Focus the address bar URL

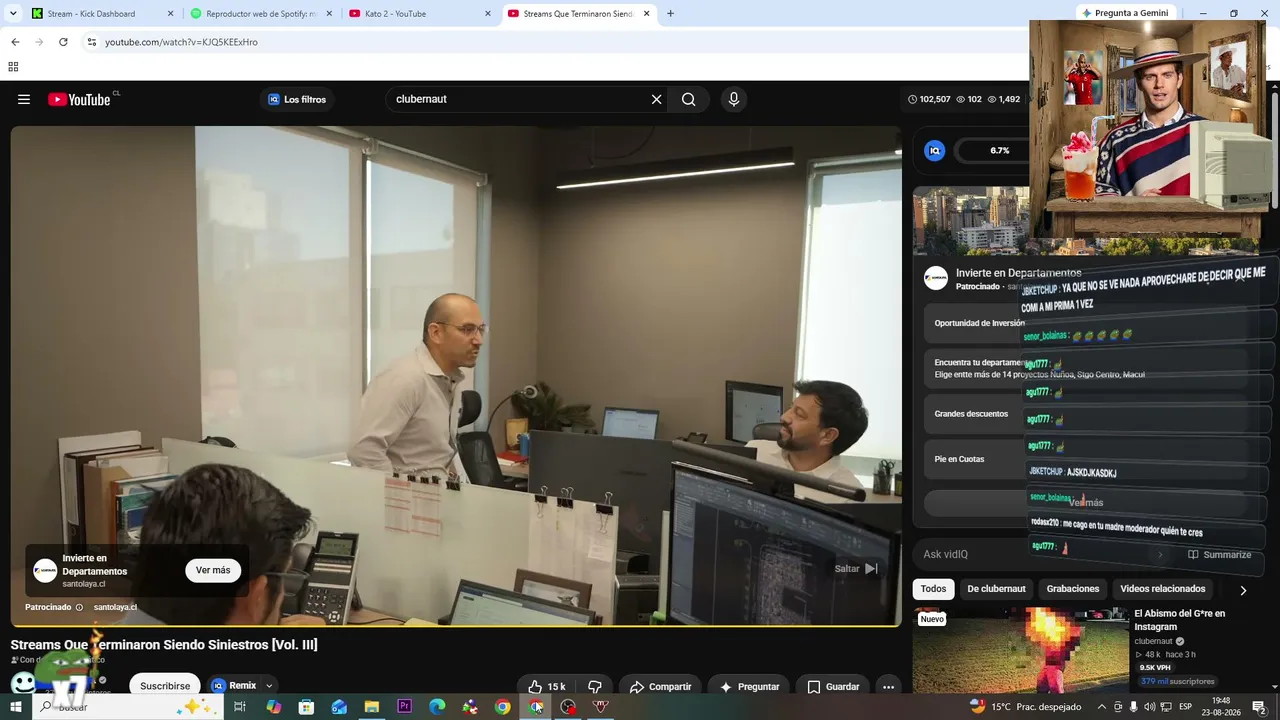coord(181,42)
